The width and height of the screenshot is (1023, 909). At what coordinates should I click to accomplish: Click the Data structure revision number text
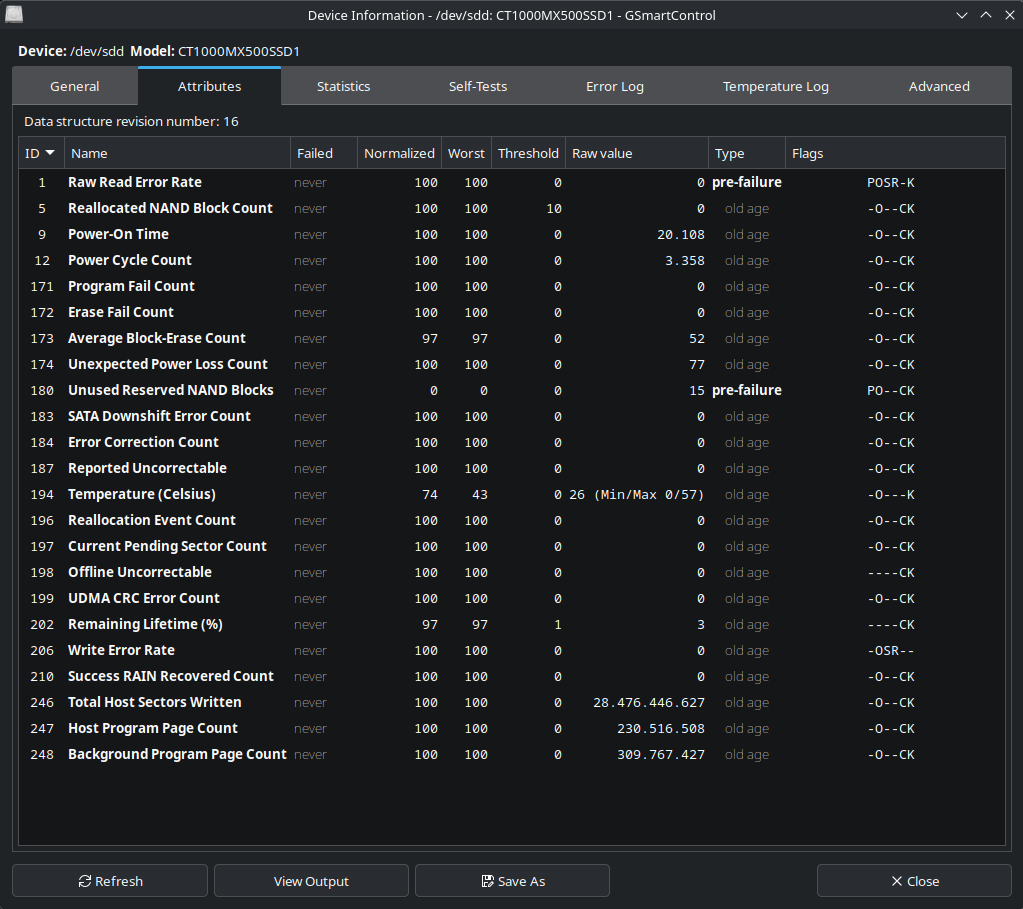[131, 121]
